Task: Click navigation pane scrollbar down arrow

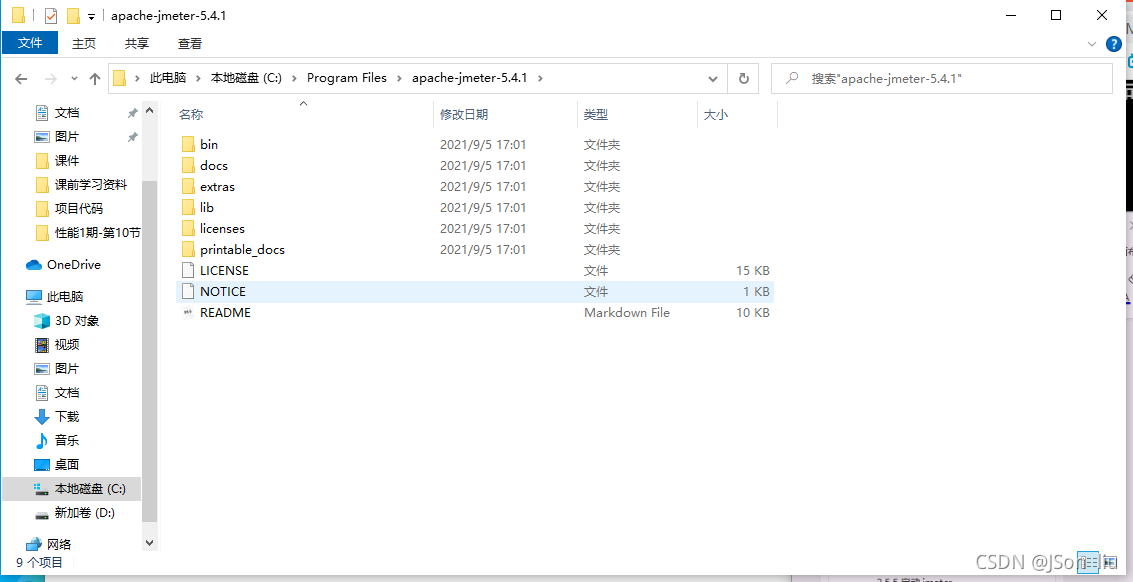Action: 150,542
